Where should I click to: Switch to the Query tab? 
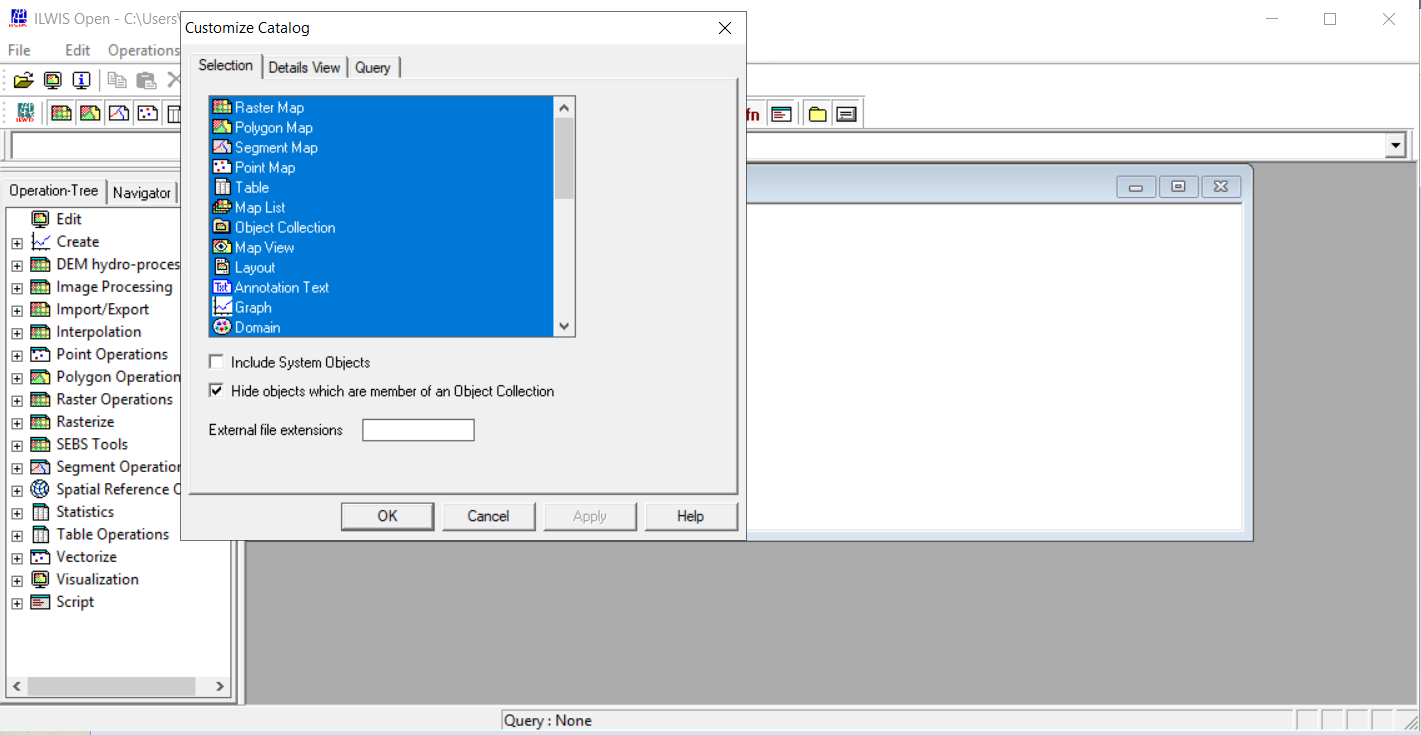tap(373, 67)
